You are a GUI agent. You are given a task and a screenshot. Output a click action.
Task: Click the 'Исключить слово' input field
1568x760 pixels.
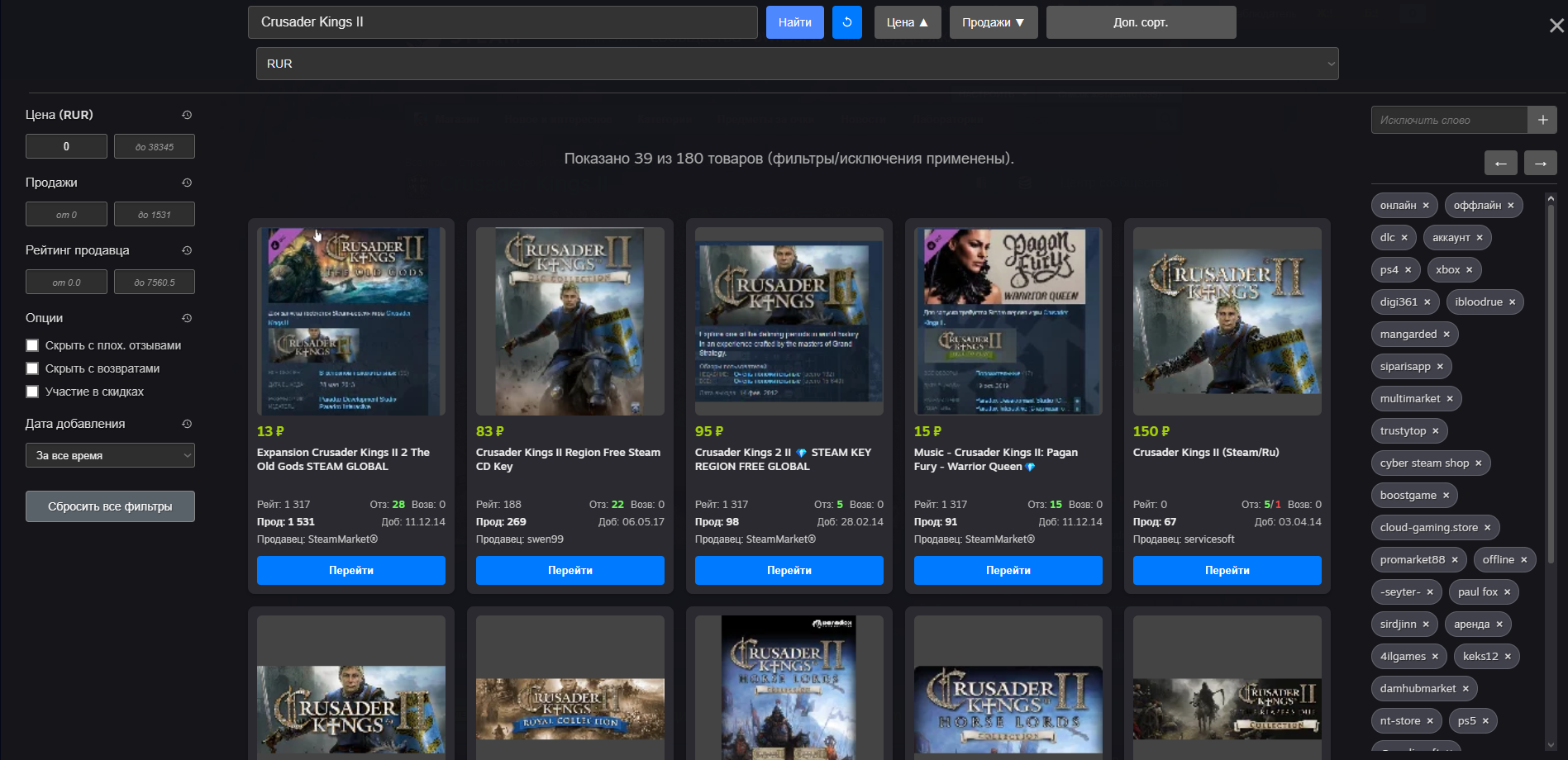pos(1449,120)
